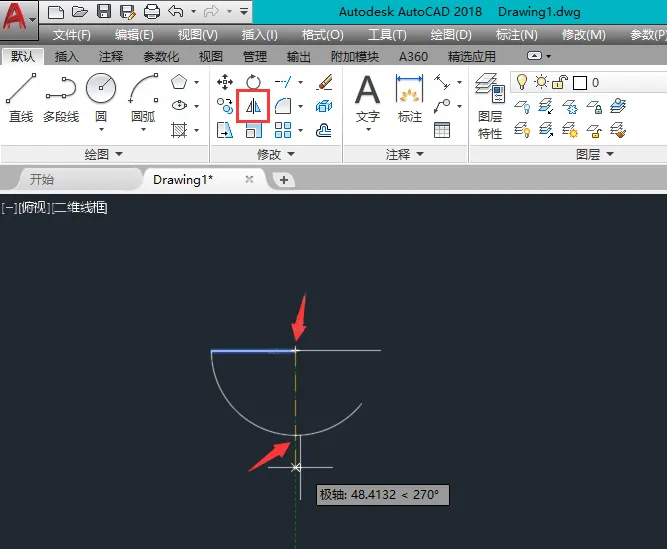Toggle layer 0 lock padlock icon

(x=560, y=82)
